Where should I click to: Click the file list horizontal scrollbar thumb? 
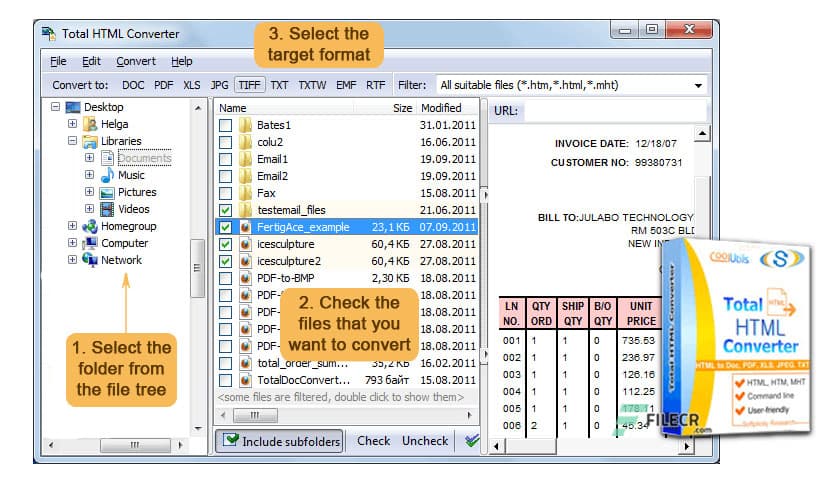[x=255, y=415]
